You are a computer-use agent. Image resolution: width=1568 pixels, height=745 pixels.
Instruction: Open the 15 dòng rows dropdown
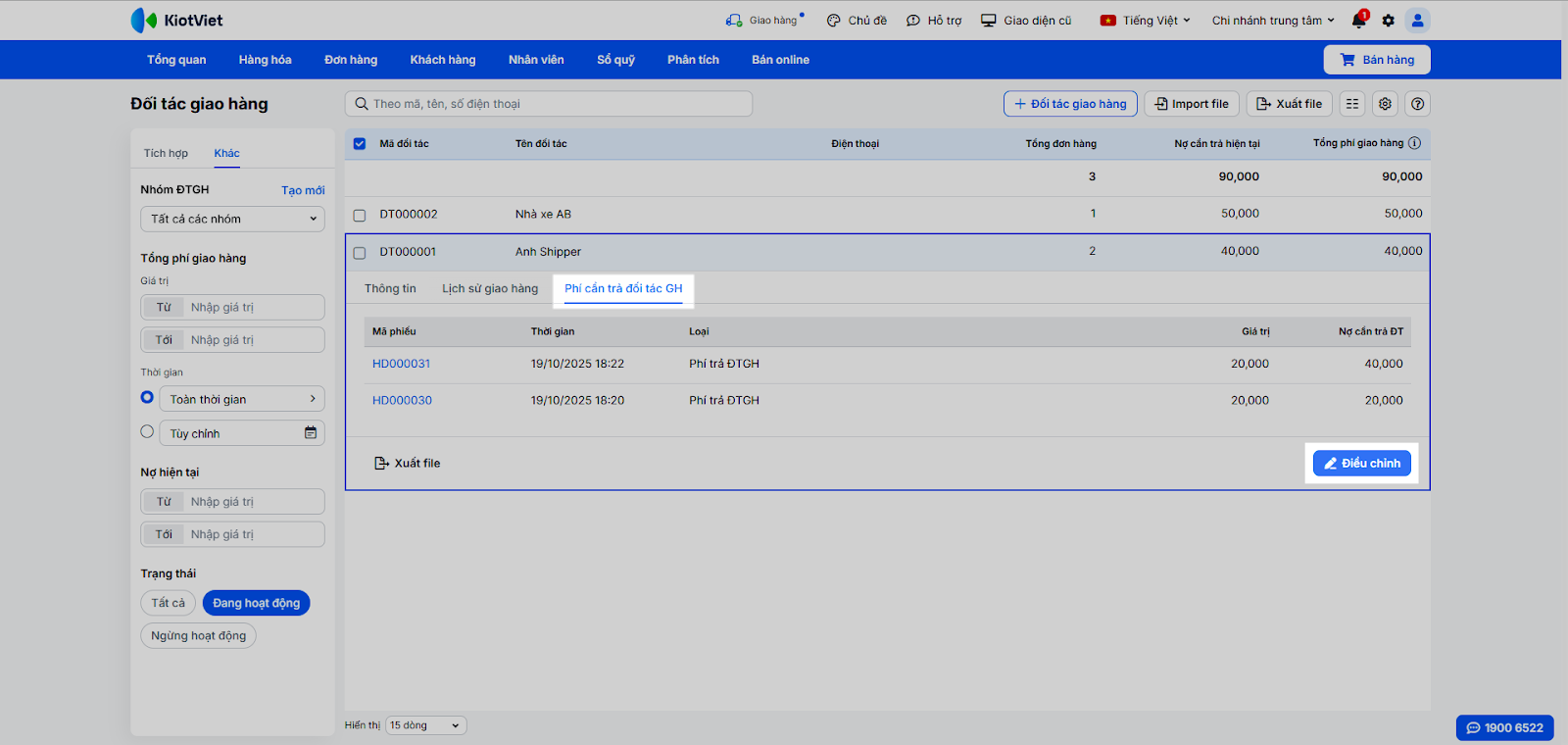coord(425,725)
